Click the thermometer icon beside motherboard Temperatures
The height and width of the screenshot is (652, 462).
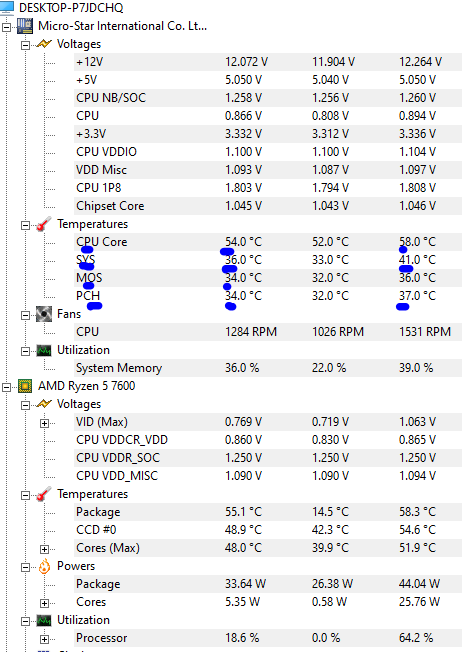[44, 224]
